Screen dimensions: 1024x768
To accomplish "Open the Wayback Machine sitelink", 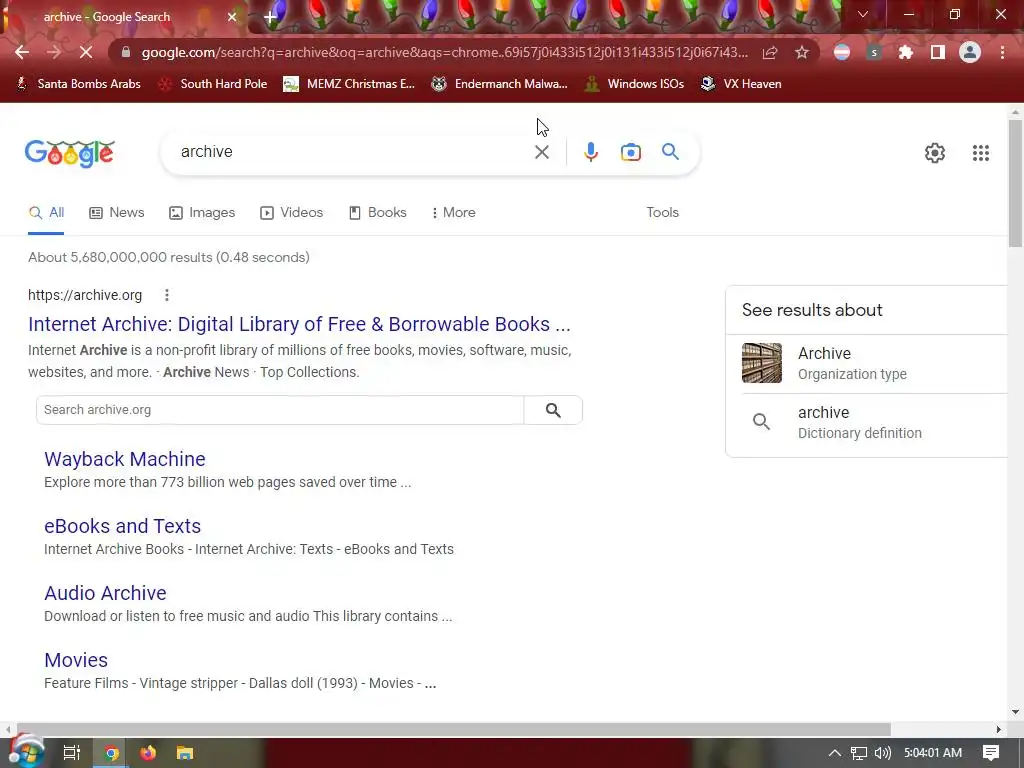I will point(125,459).
